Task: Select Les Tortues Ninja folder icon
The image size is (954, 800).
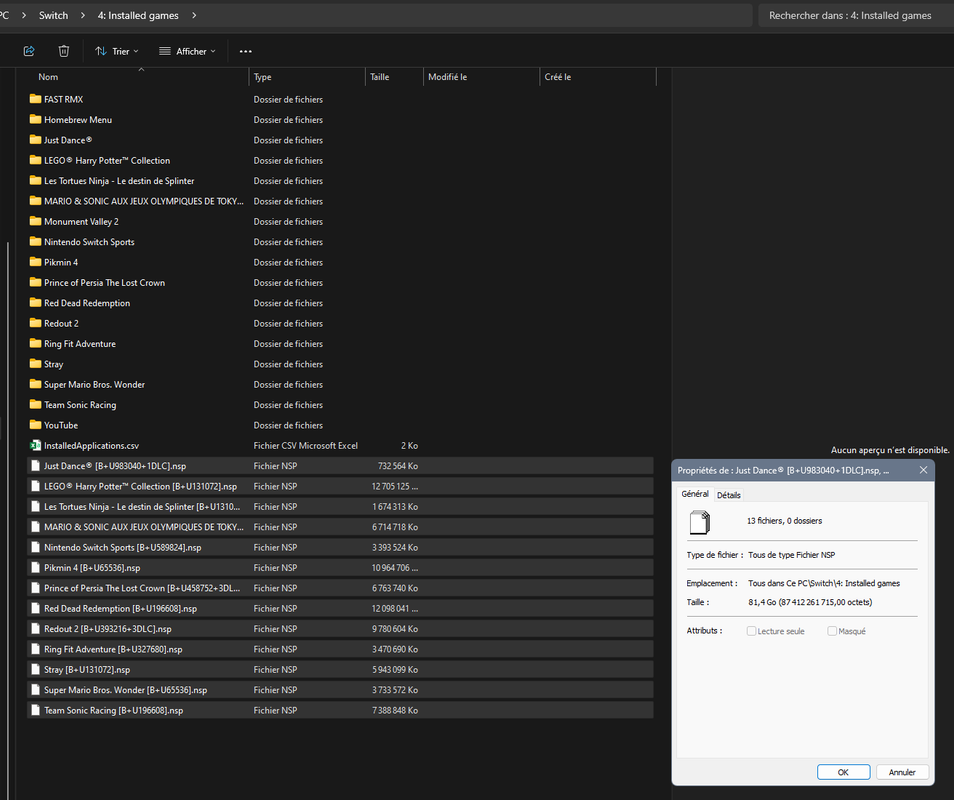Action: pyautogui.click(x=35, y=180)
